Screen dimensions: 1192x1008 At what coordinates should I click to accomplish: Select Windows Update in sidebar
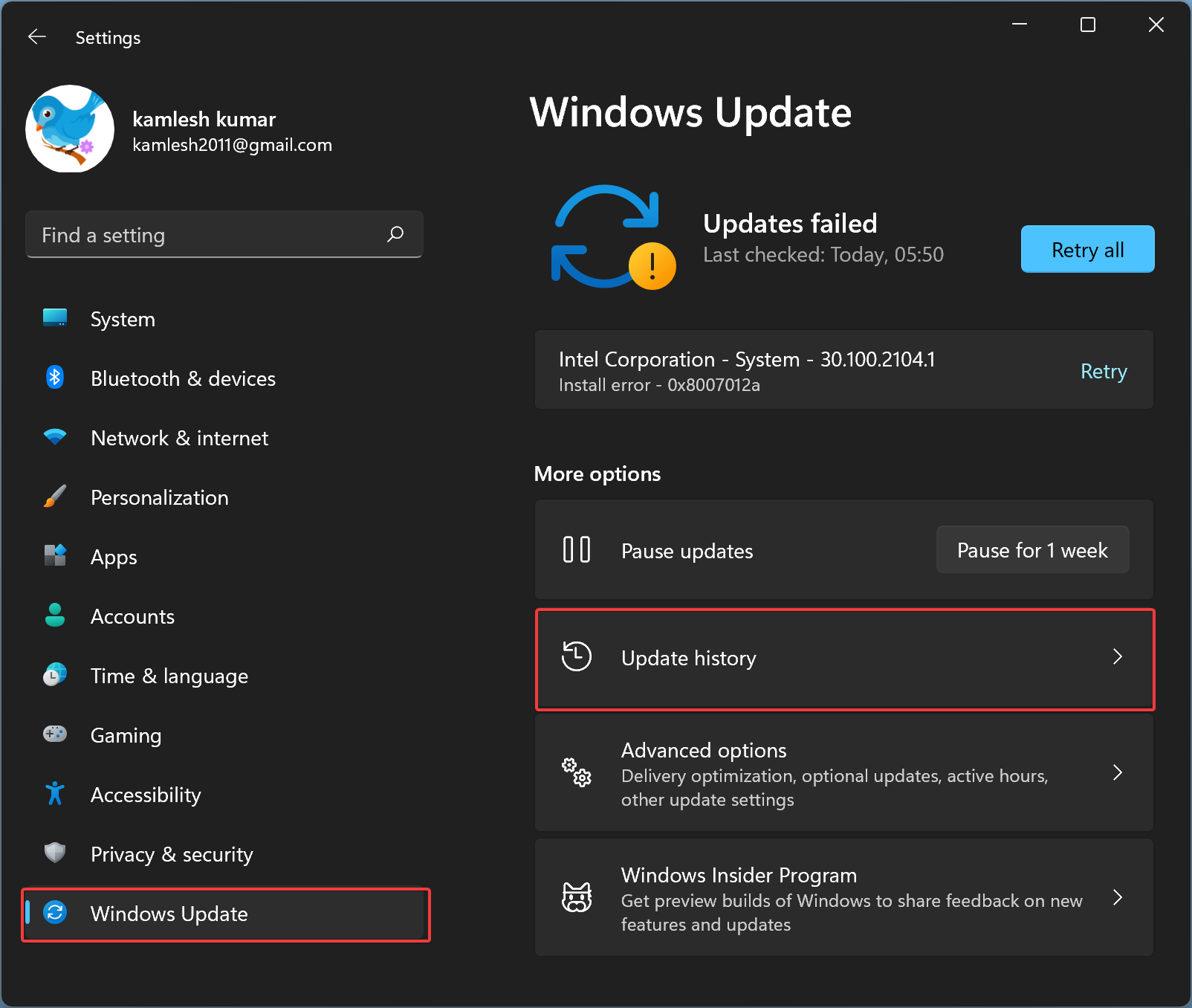[x=224, y=914]
